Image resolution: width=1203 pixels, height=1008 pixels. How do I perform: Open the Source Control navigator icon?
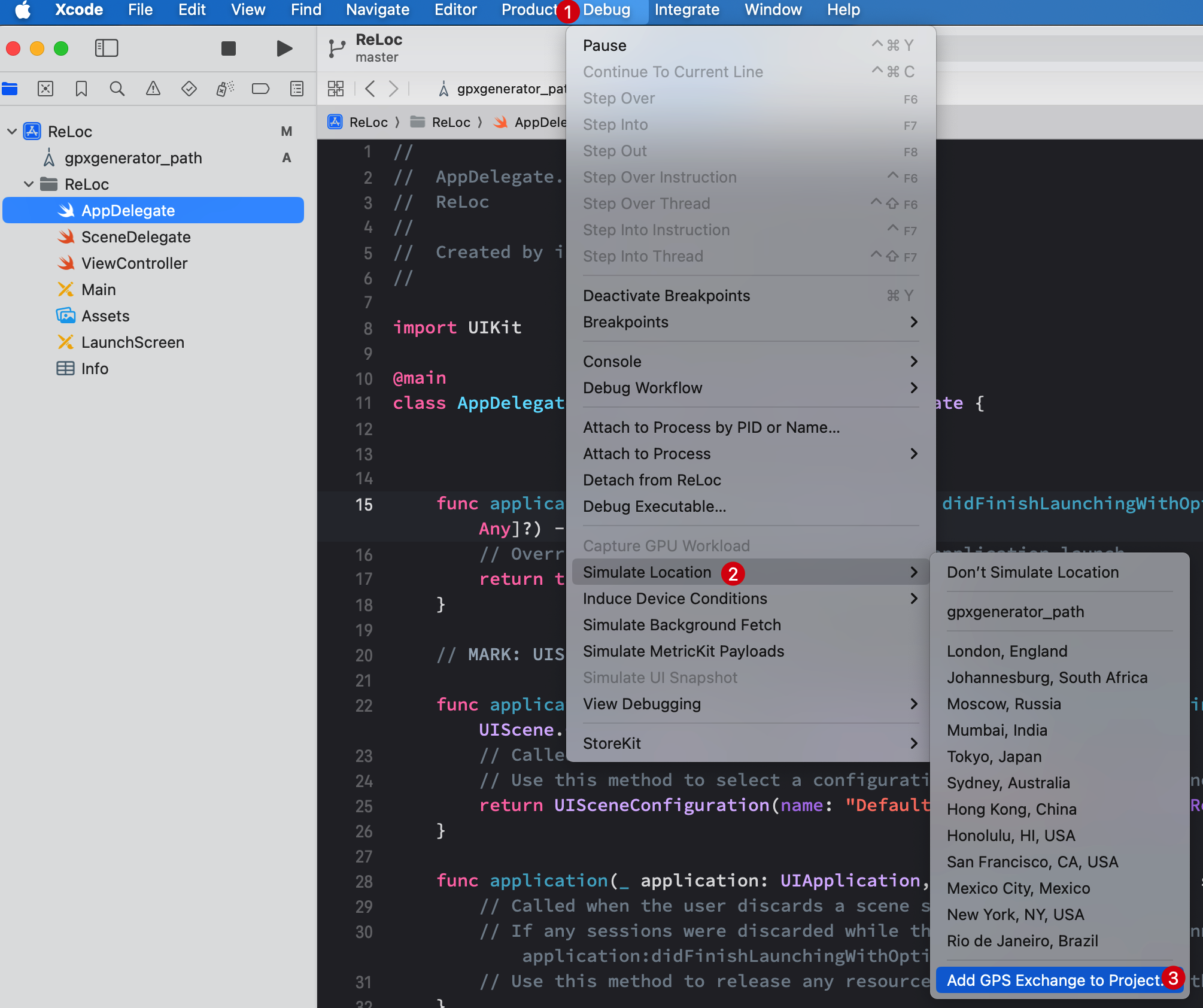[x=45, y=89]
